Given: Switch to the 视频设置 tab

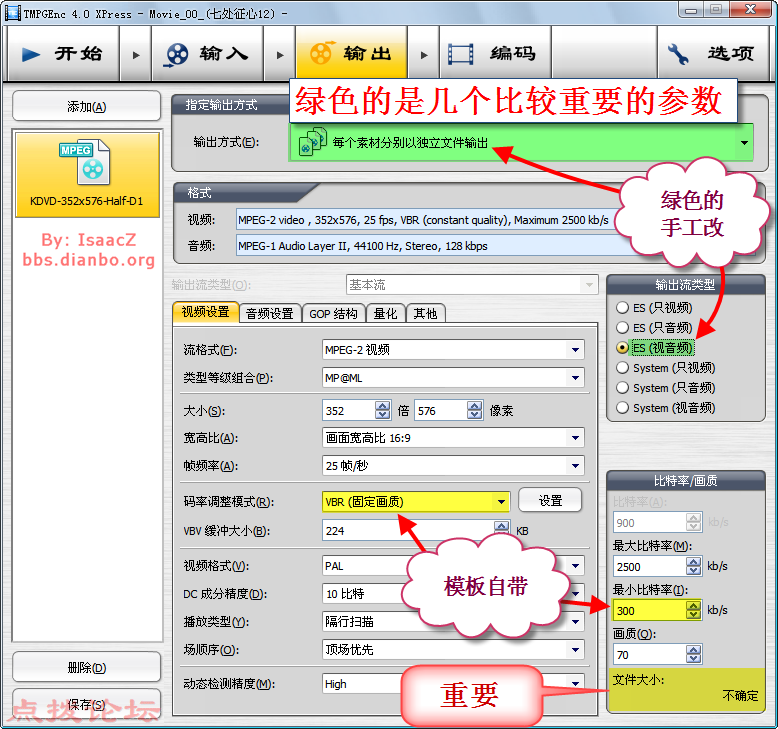Looking at the screenshot, I should pyautogui.click(x=205, y=312).
